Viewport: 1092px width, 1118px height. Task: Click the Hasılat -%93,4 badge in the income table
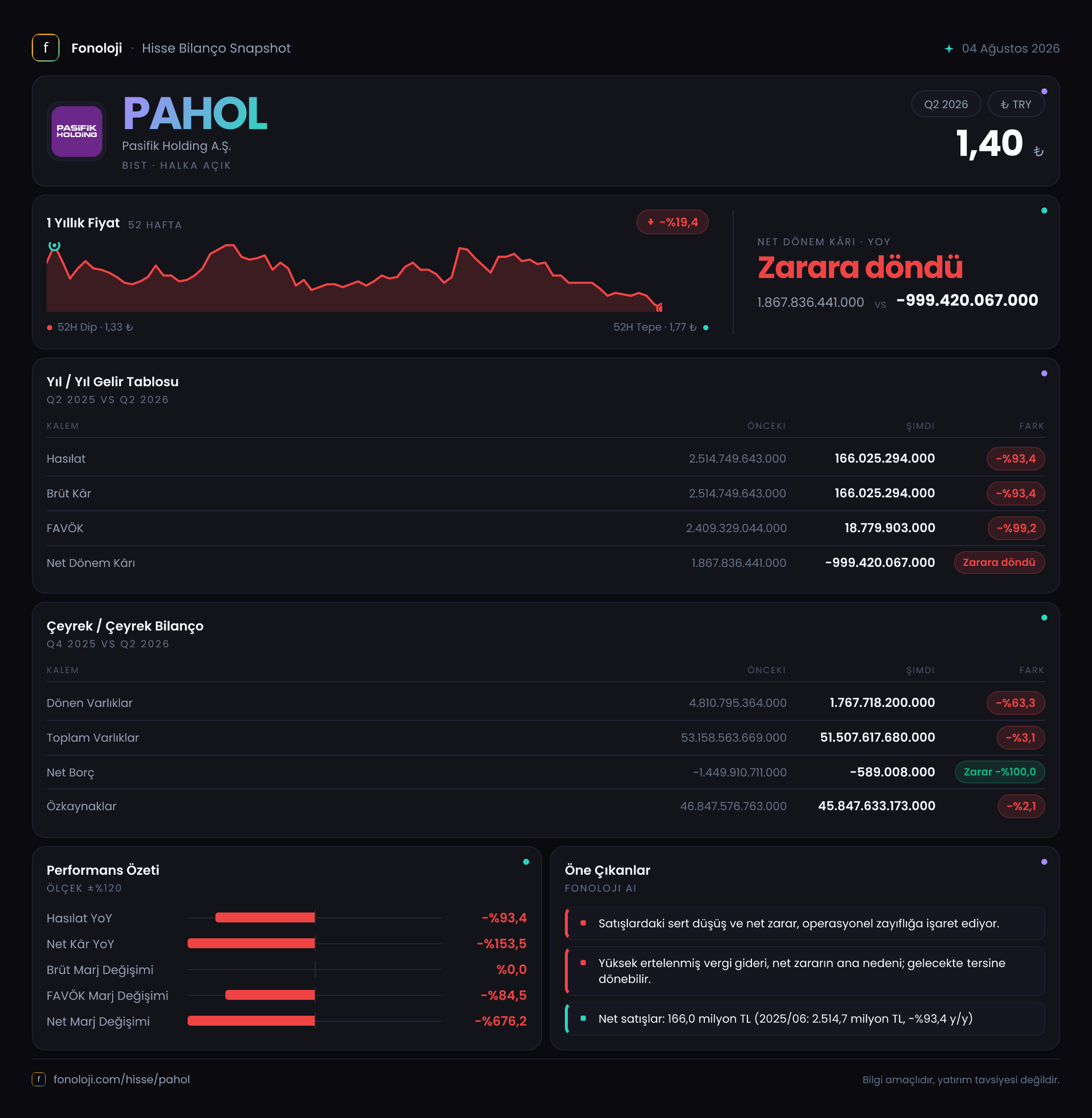[x=1015, y=458]
